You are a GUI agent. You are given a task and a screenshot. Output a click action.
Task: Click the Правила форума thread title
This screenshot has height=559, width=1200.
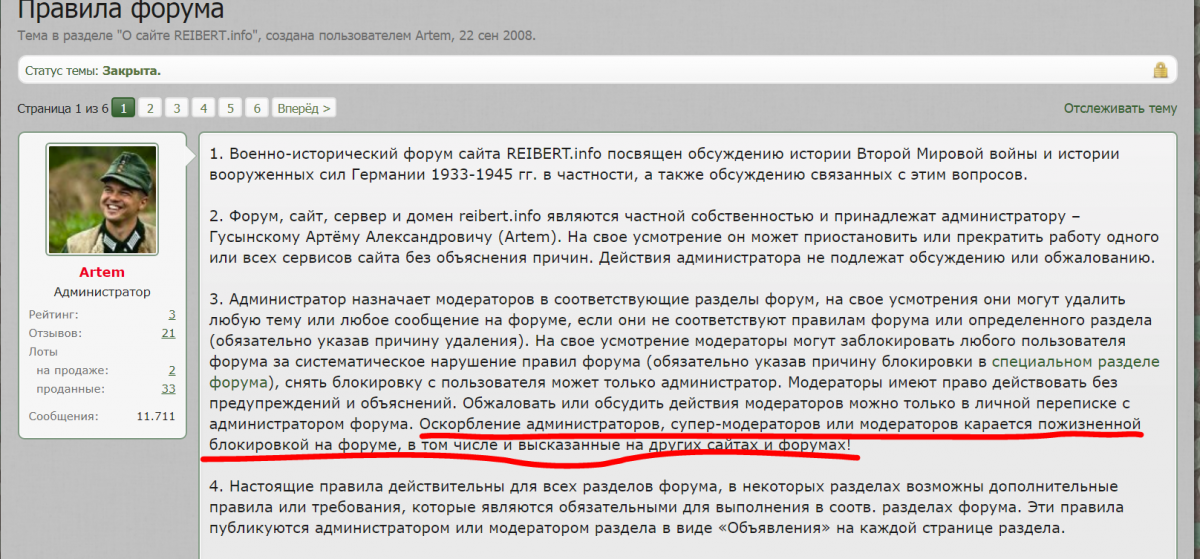pos(121,12)
